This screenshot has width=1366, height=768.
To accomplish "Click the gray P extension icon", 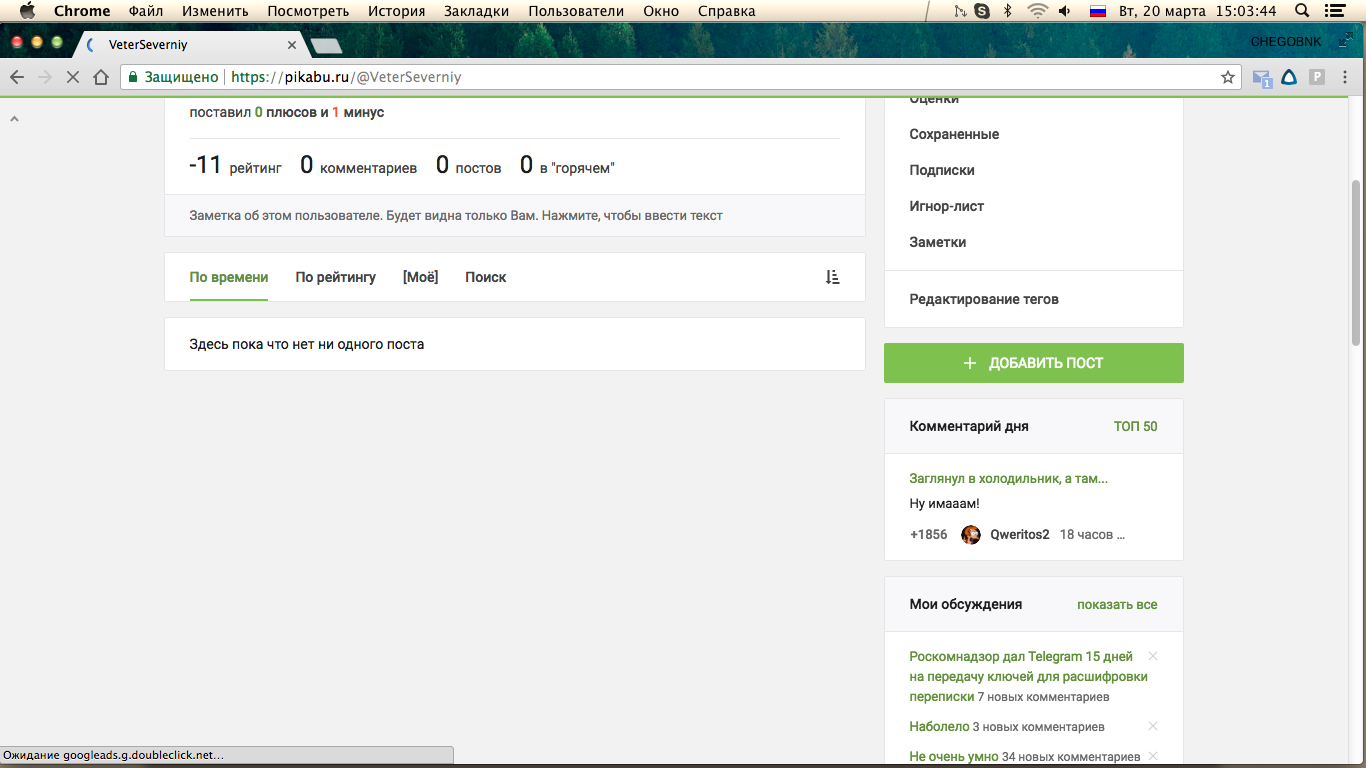I will [x=1317, y=77].
